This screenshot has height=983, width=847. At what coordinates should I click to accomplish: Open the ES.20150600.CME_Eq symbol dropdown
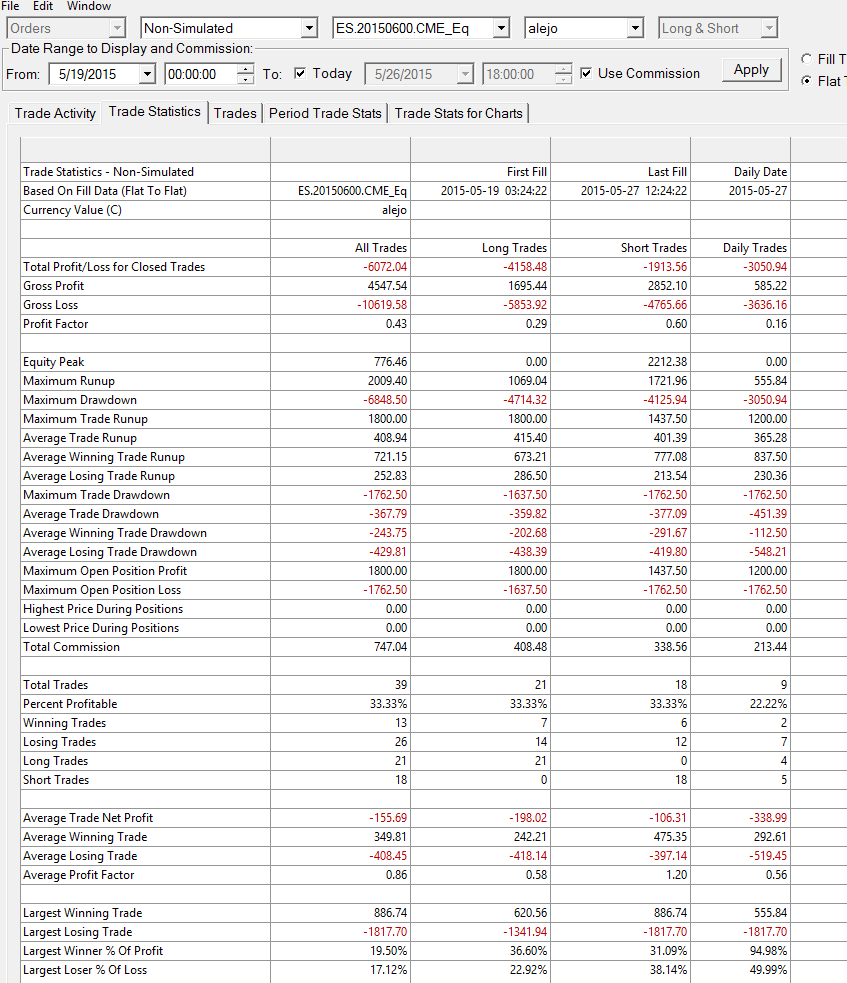(x=501, y=28)
